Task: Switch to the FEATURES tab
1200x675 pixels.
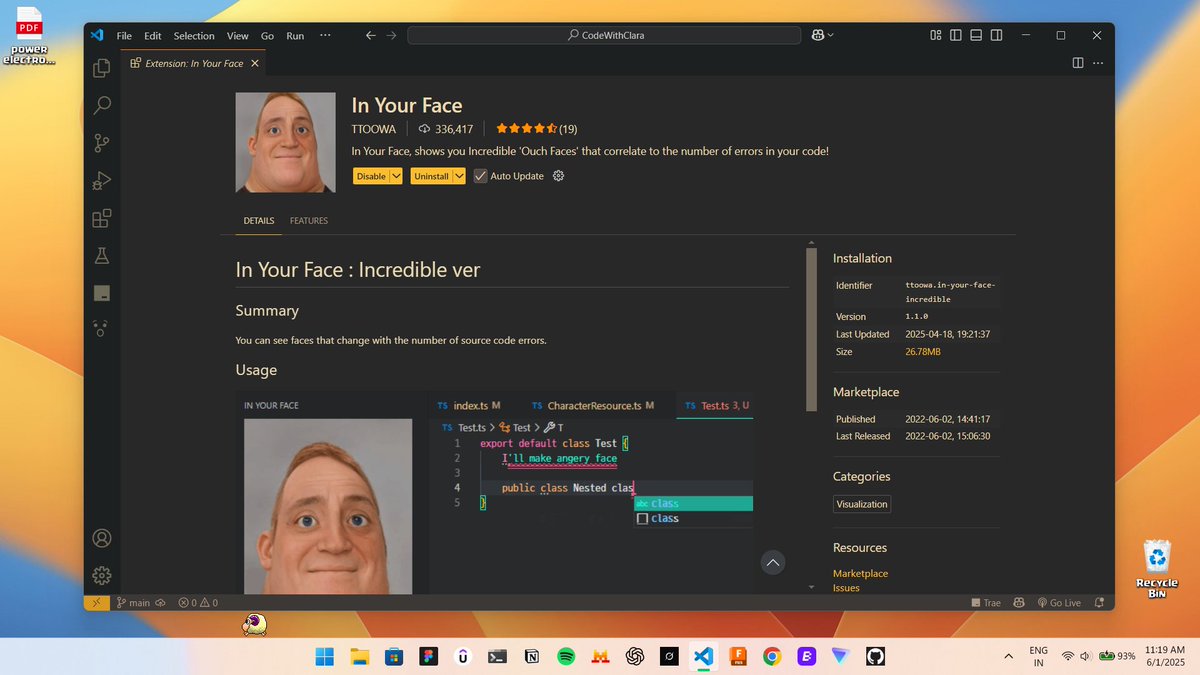Action: pyautogui.click(x=309, y=220)
